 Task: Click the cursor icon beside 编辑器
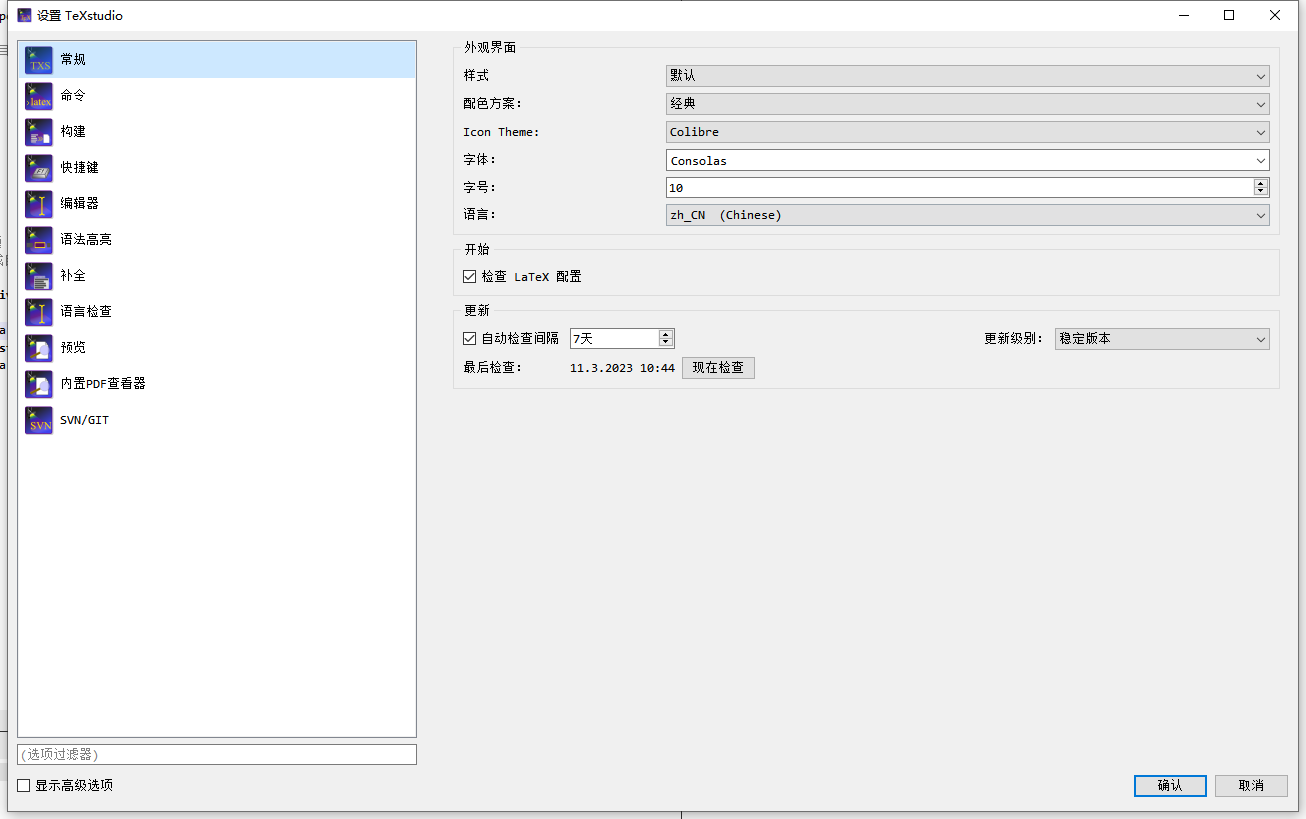point(39,203)
